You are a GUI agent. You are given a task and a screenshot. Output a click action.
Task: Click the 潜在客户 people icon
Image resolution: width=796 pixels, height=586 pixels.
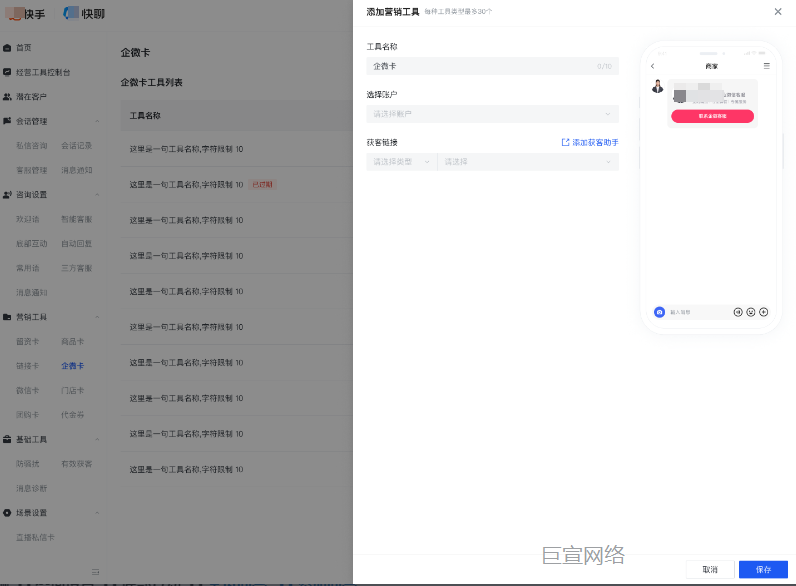[7, 96]
